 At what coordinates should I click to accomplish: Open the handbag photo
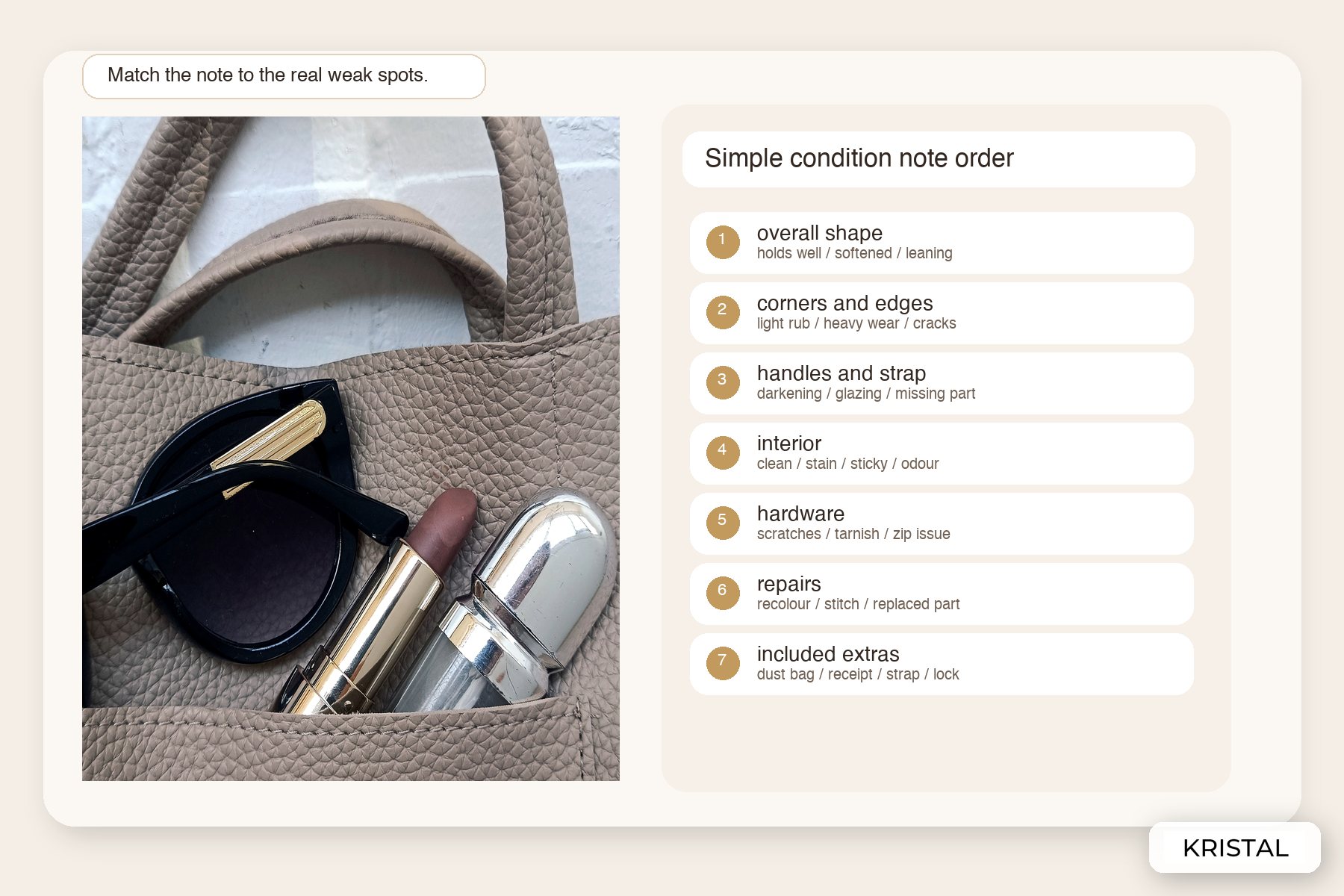pos(351,449)
